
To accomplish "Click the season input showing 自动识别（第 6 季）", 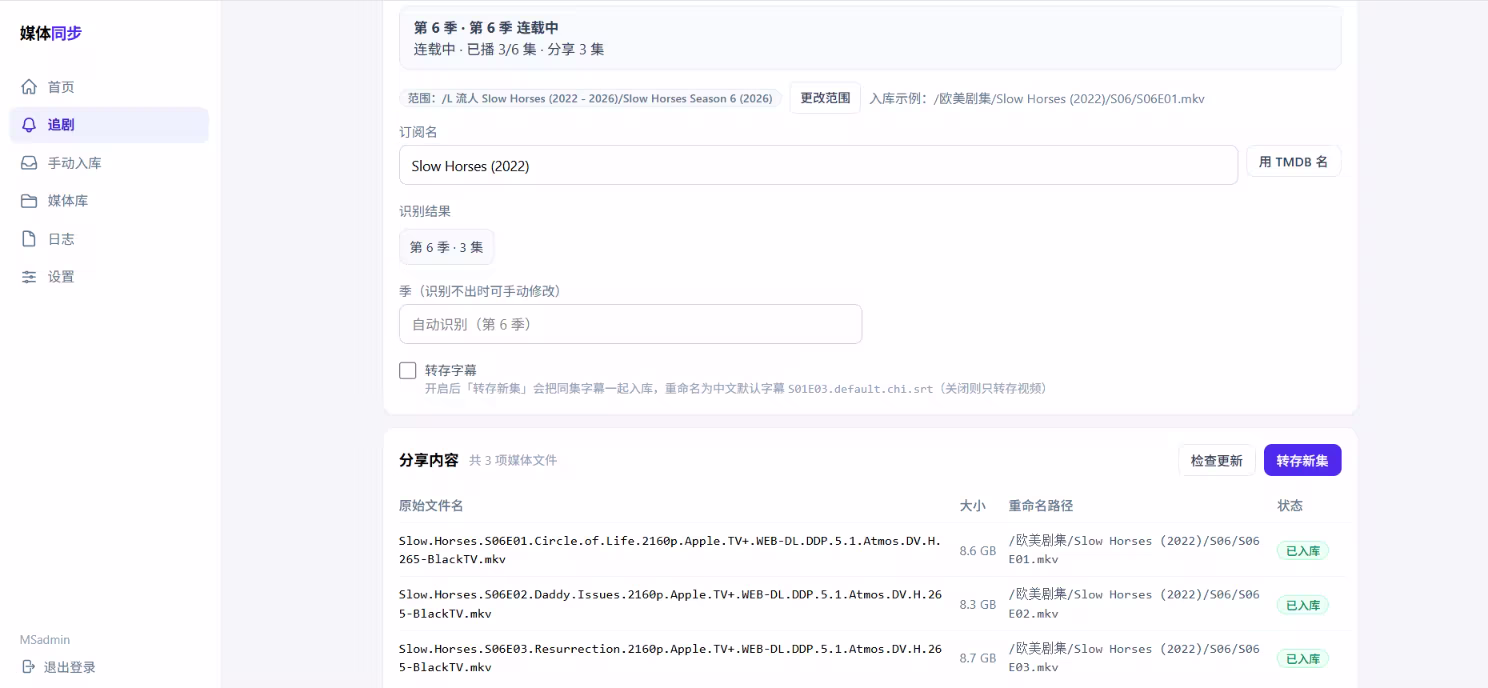I will (x=630, y=324).
